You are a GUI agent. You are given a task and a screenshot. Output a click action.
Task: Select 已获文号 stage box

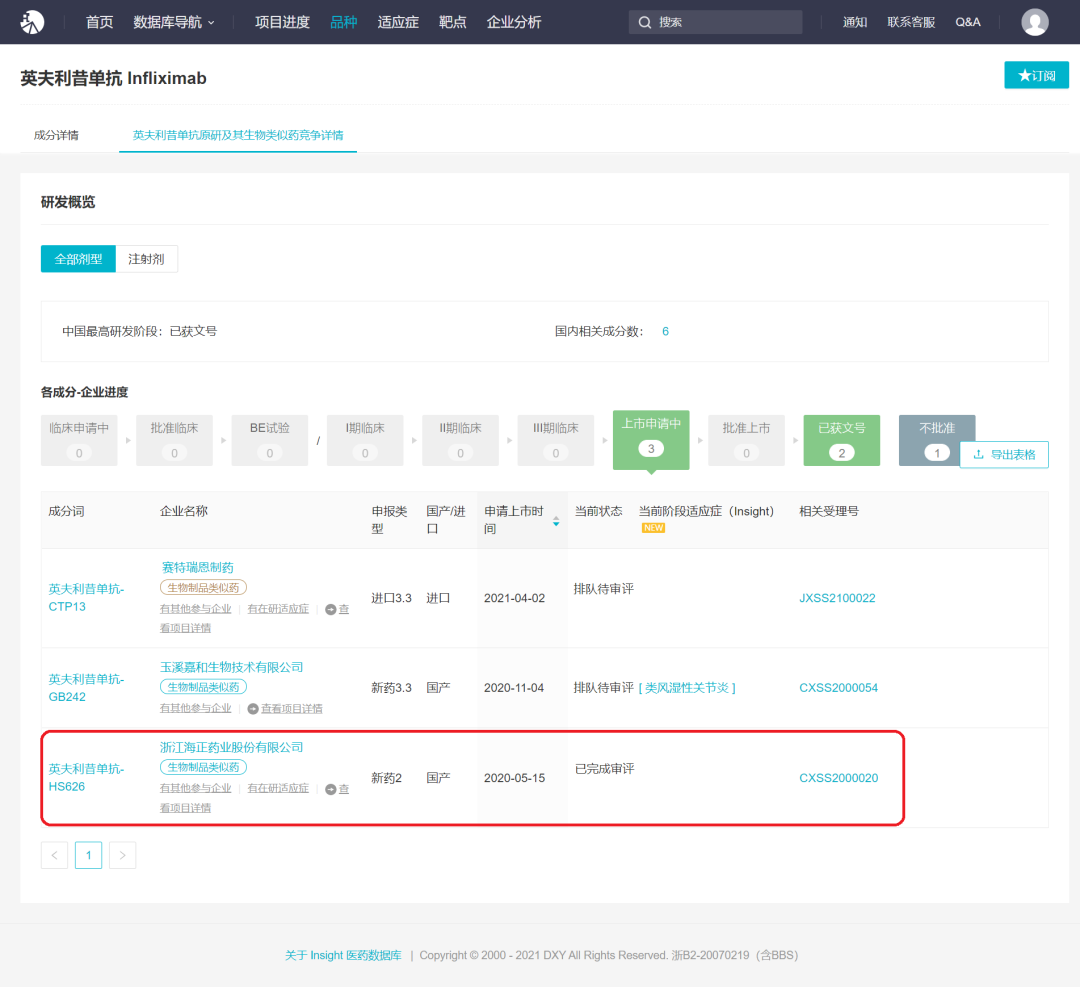click(842, 440)
